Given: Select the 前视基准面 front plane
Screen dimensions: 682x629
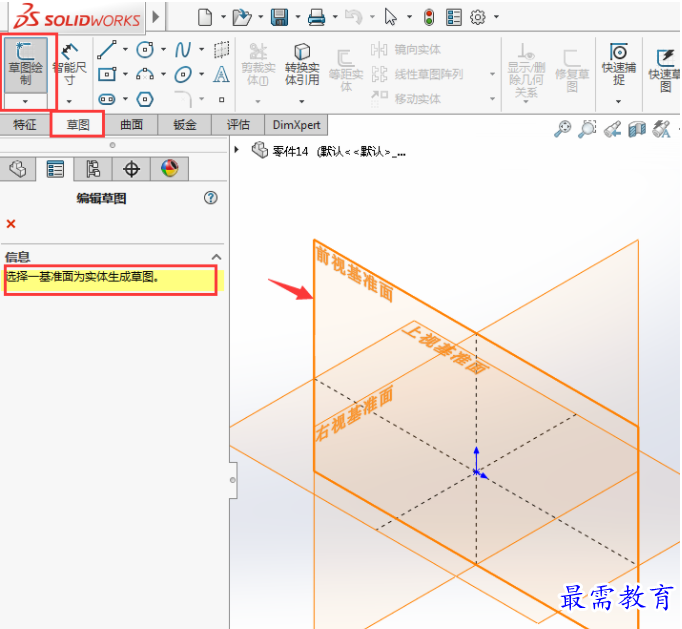Looking at the screenshot, I should [x=354, y=274].
